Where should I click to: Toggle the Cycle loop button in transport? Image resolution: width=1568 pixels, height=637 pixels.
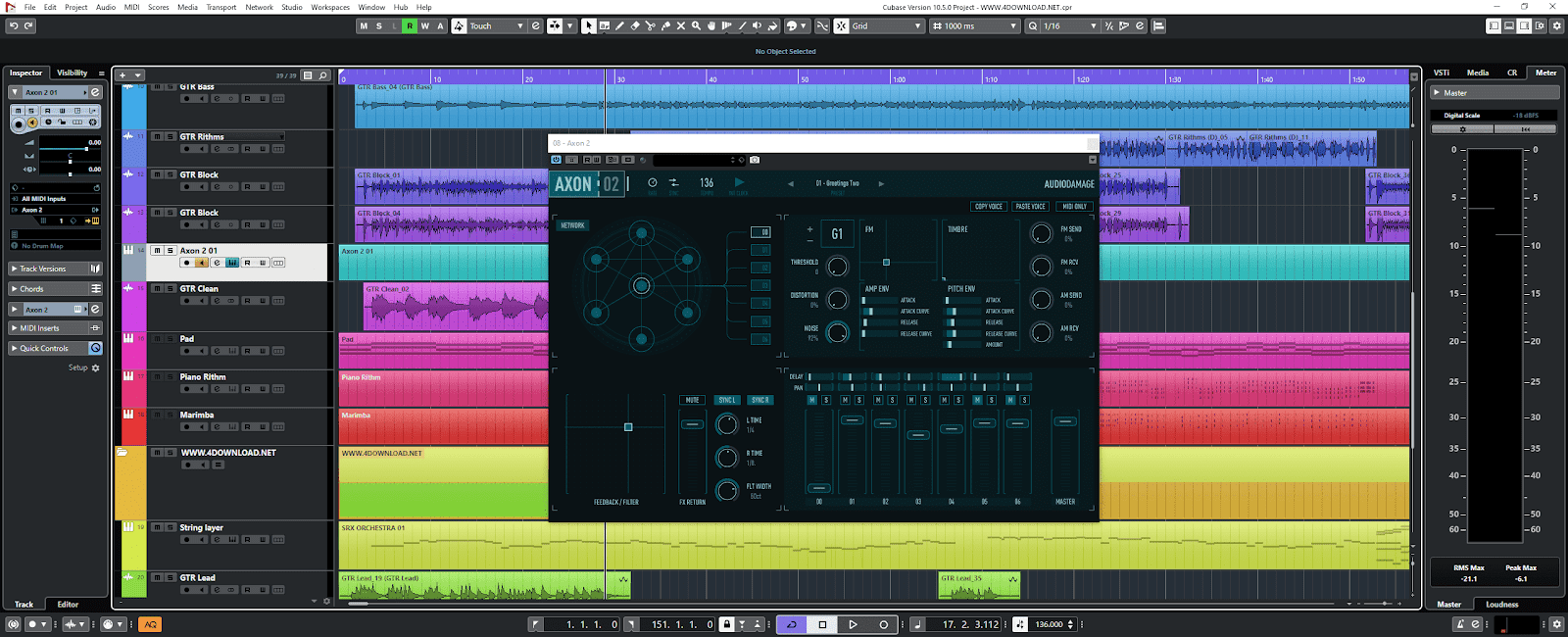pyautogui.click(x=792, y=624)
